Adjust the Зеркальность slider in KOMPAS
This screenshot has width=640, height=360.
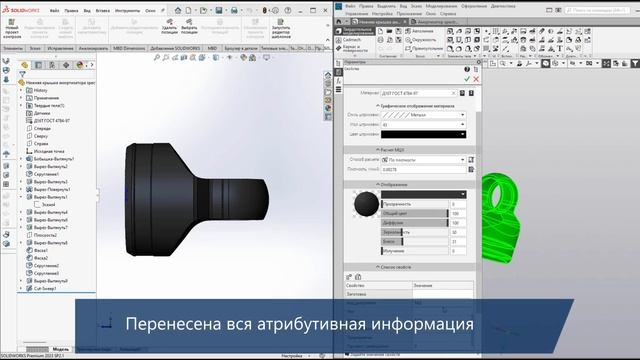pyautogui.click(x=414, y=232)
